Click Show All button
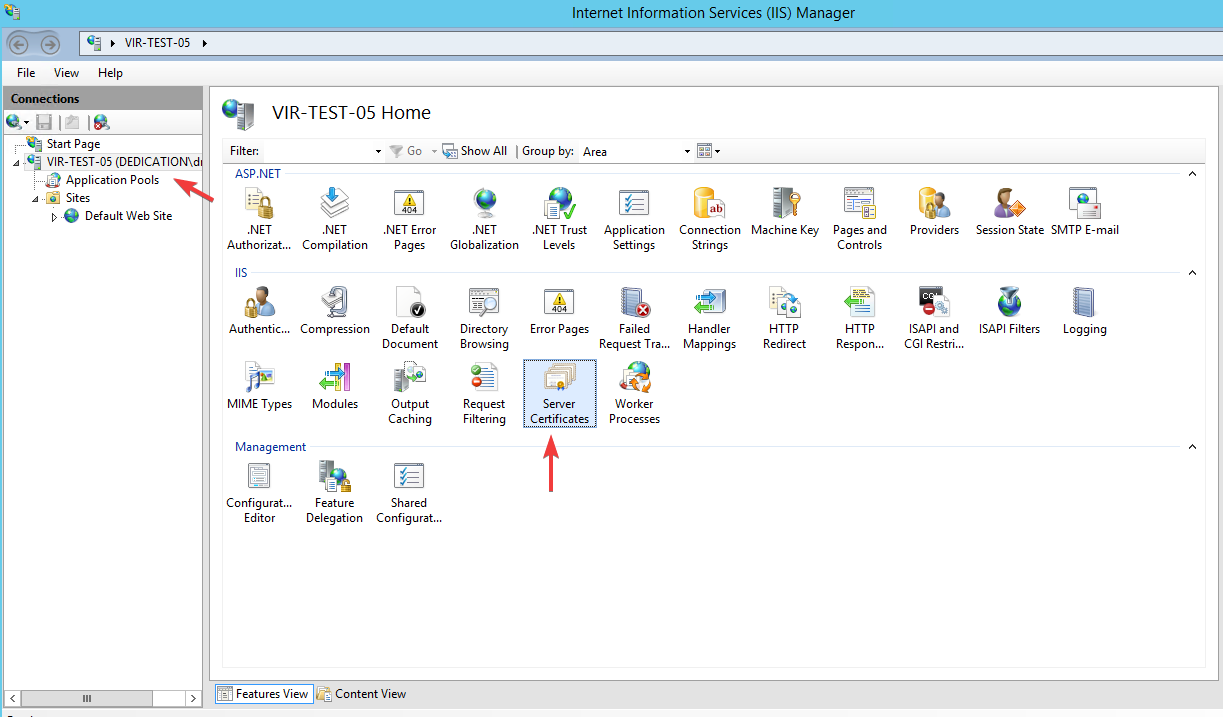The width and height of the screenshot is (1223, 717). pyautogui.click(x=475, y=151)
